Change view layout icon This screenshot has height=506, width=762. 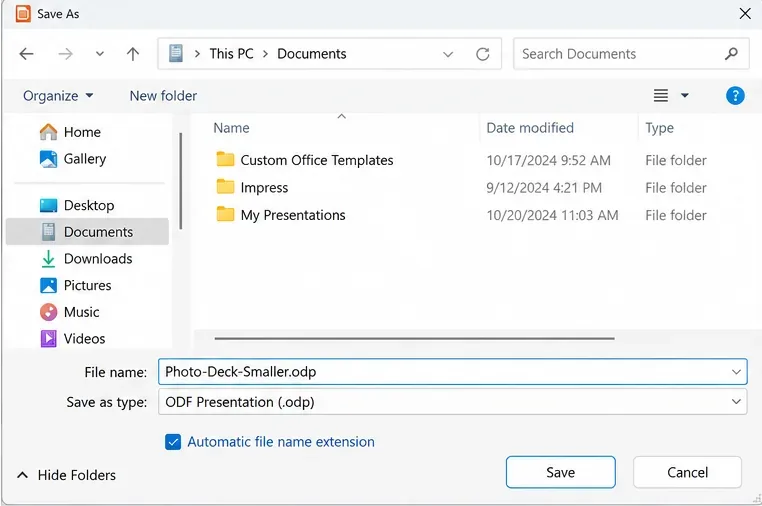click(660, 95)
